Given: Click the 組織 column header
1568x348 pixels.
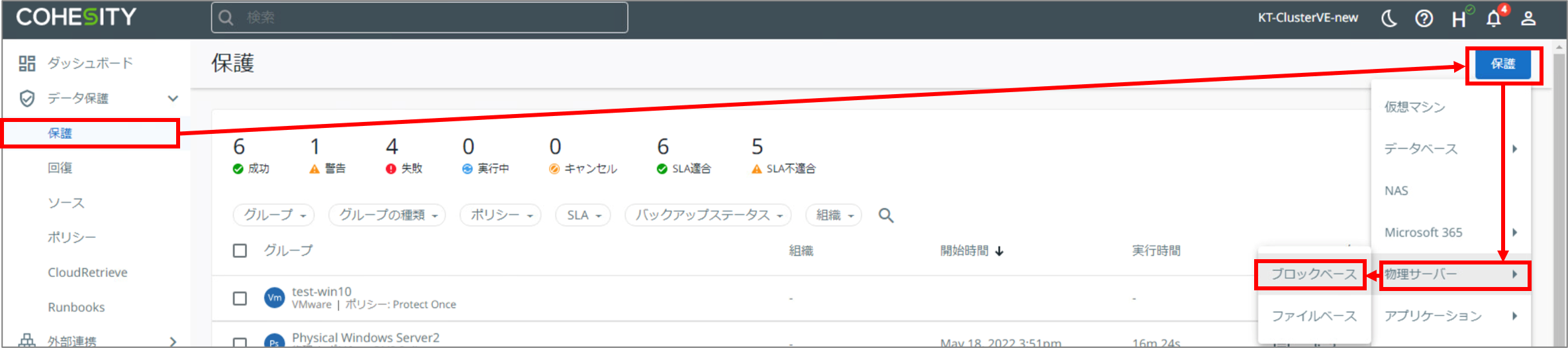Looking at the screenshot, I should [801, 251].
